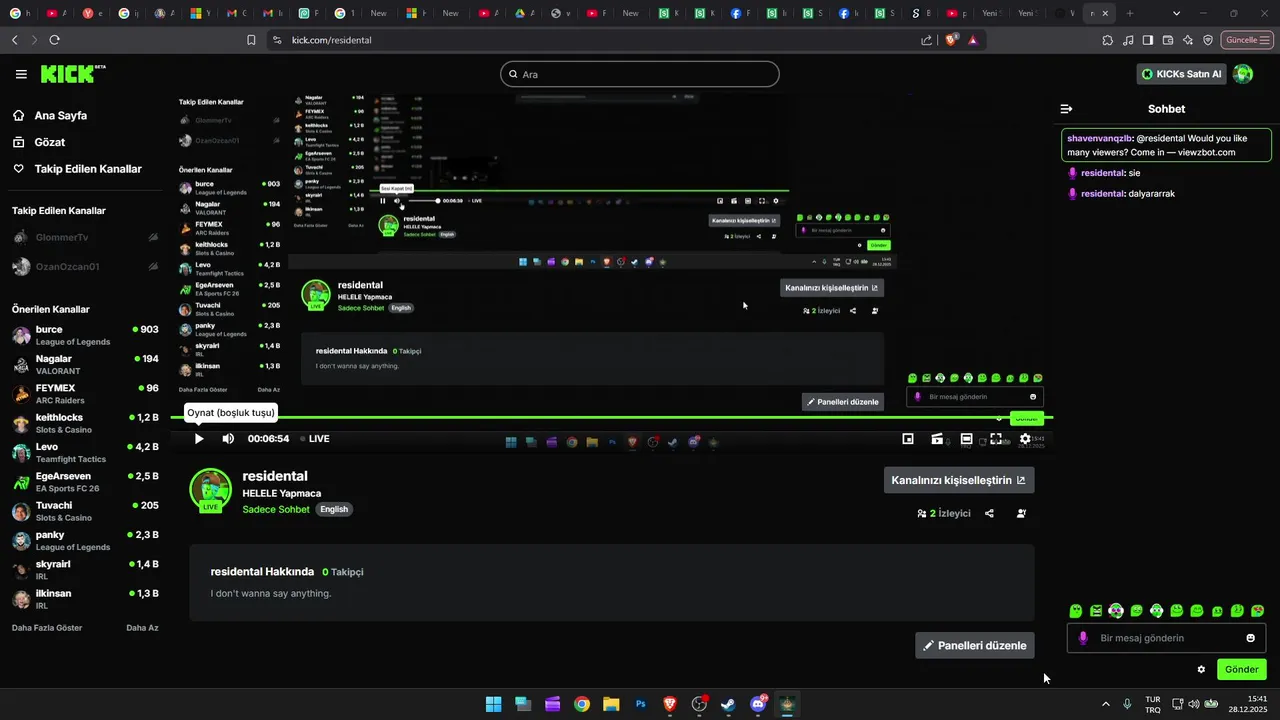This screenshot has width=1280, height=720.
Task: Click the LIVE indicator in the player
Action: (314, 439)
